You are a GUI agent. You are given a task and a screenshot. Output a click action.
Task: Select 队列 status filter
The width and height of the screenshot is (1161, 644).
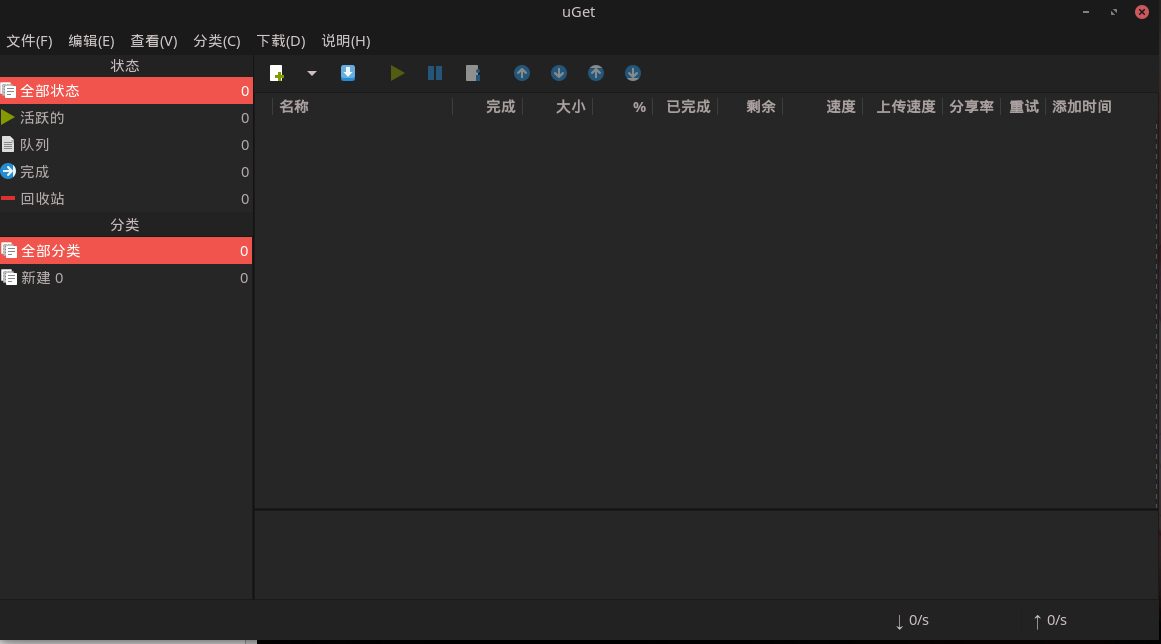click(34, 145)
